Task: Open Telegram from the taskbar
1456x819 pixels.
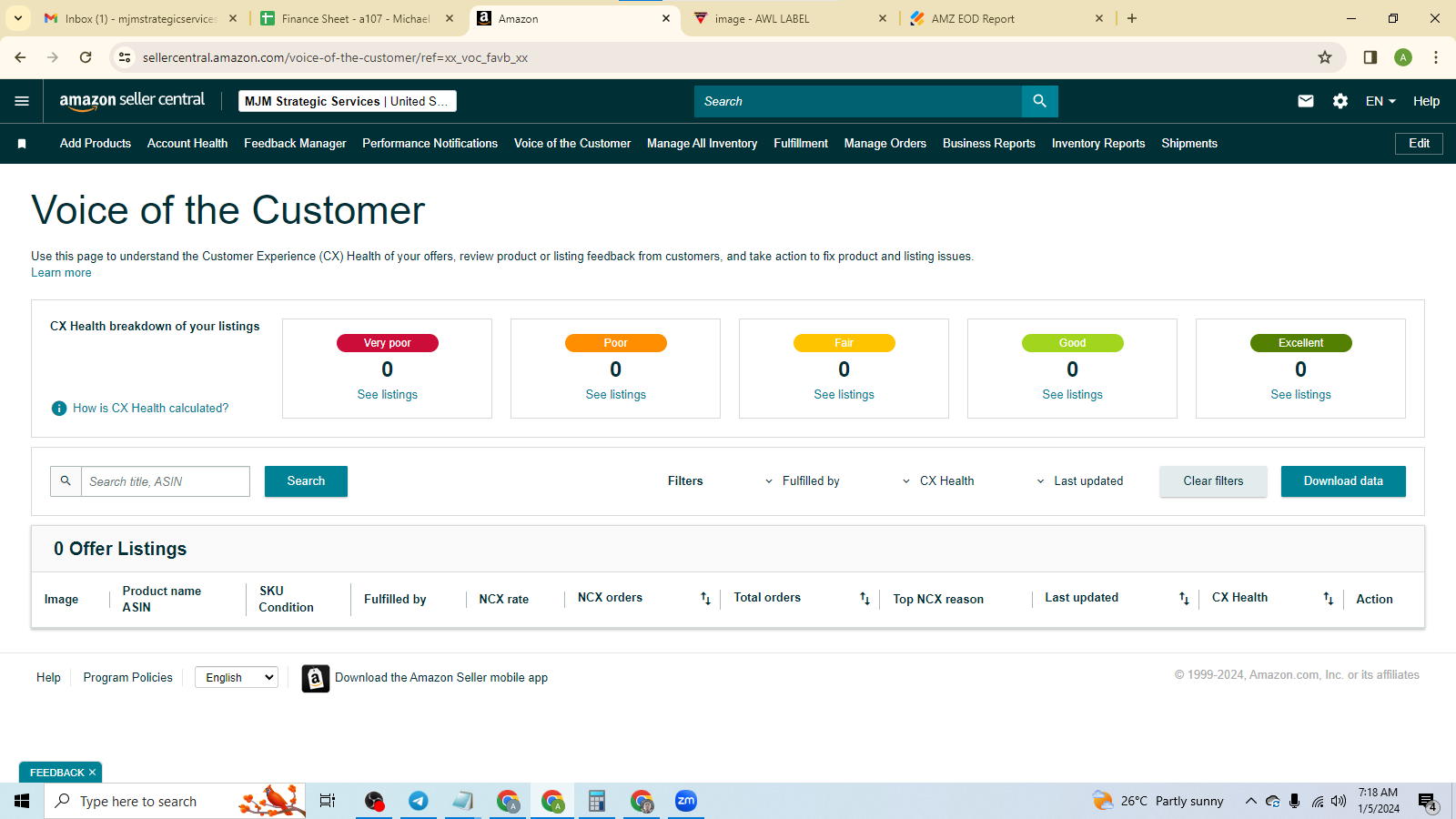Action: coord(419,801)
